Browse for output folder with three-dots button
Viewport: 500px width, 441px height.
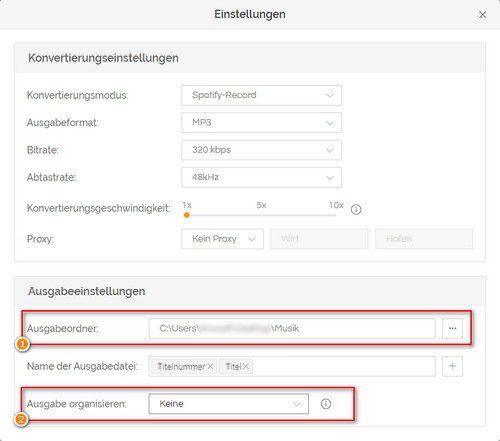pos(452,329)
